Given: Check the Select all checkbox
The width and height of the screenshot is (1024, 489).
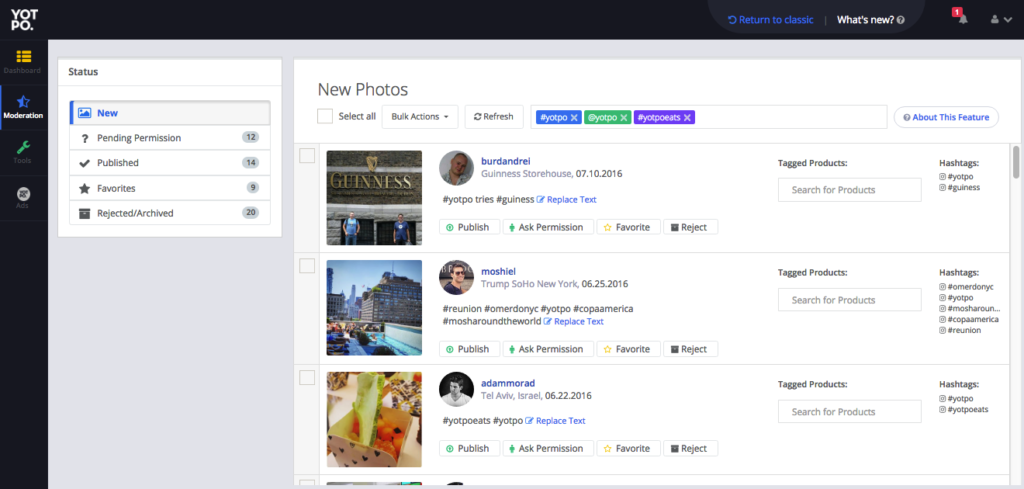Looking at the screenshot, I should 325,116.
